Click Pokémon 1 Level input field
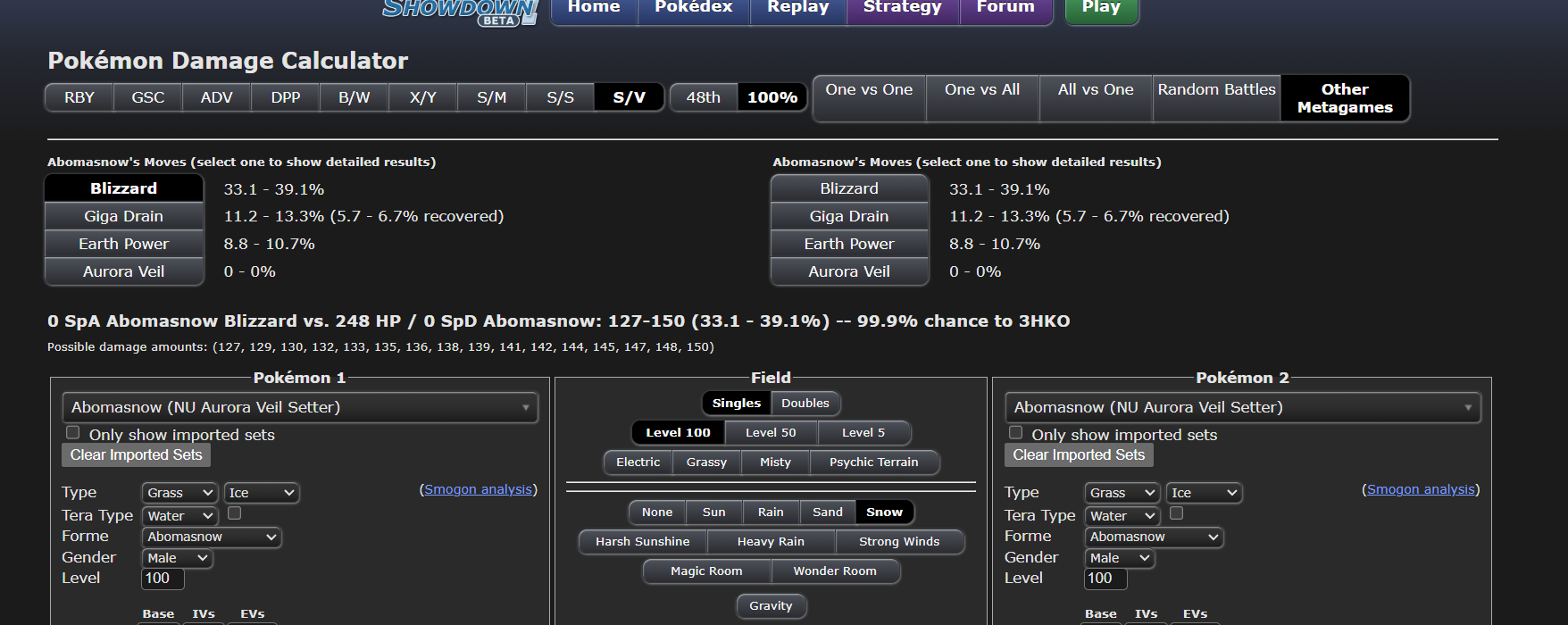 (163, 579)
